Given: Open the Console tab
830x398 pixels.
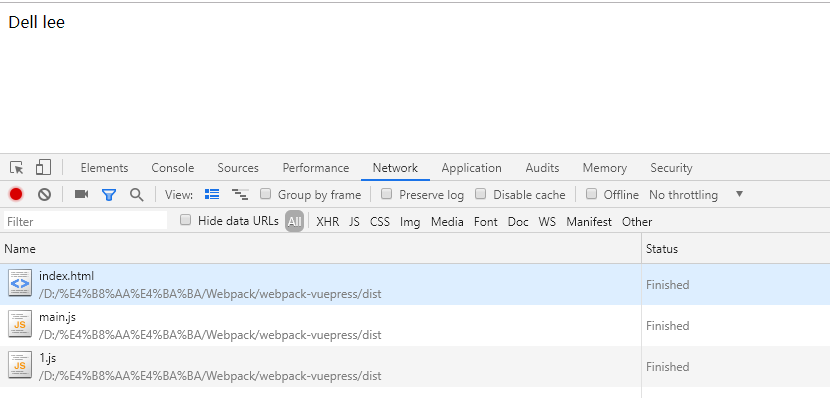Looking at the screenshot, I should (x=173, y=168).
